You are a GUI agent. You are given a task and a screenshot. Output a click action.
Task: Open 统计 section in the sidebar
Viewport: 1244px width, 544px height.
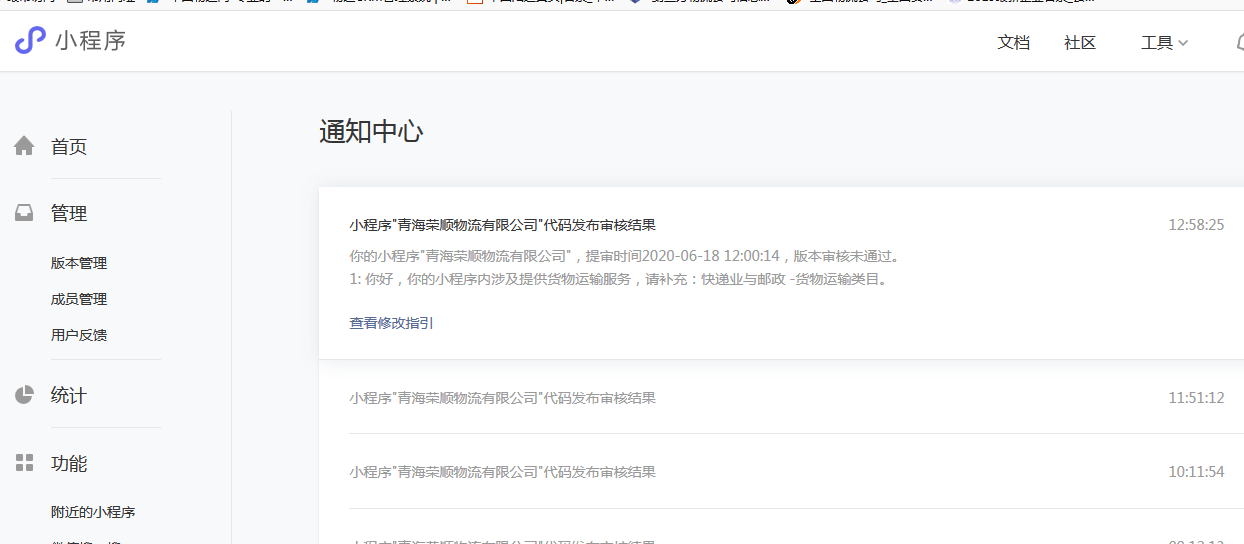69,395
